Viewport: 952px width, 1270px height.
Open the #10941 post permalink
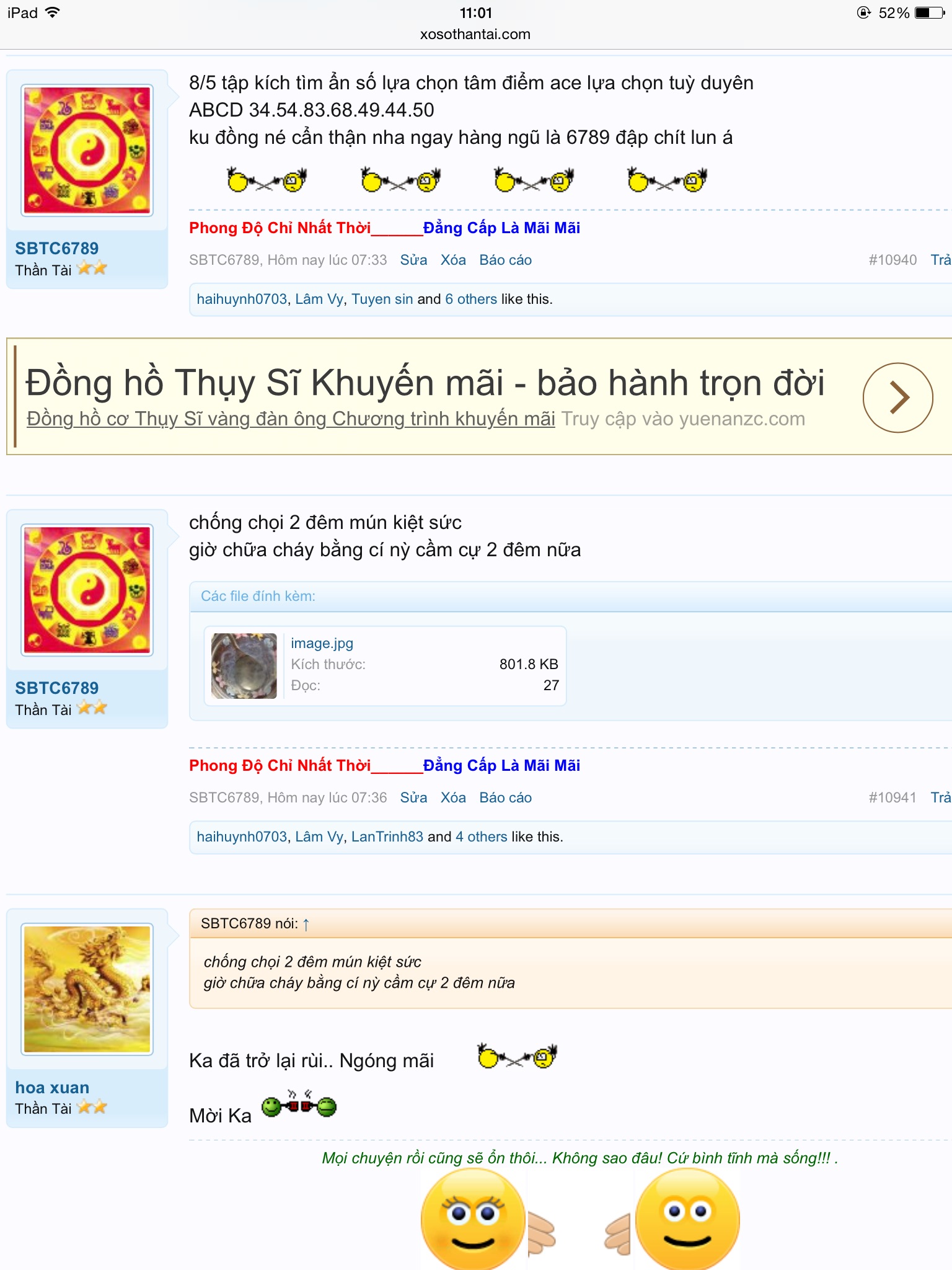pyautogui.click(x=892, y=797)
